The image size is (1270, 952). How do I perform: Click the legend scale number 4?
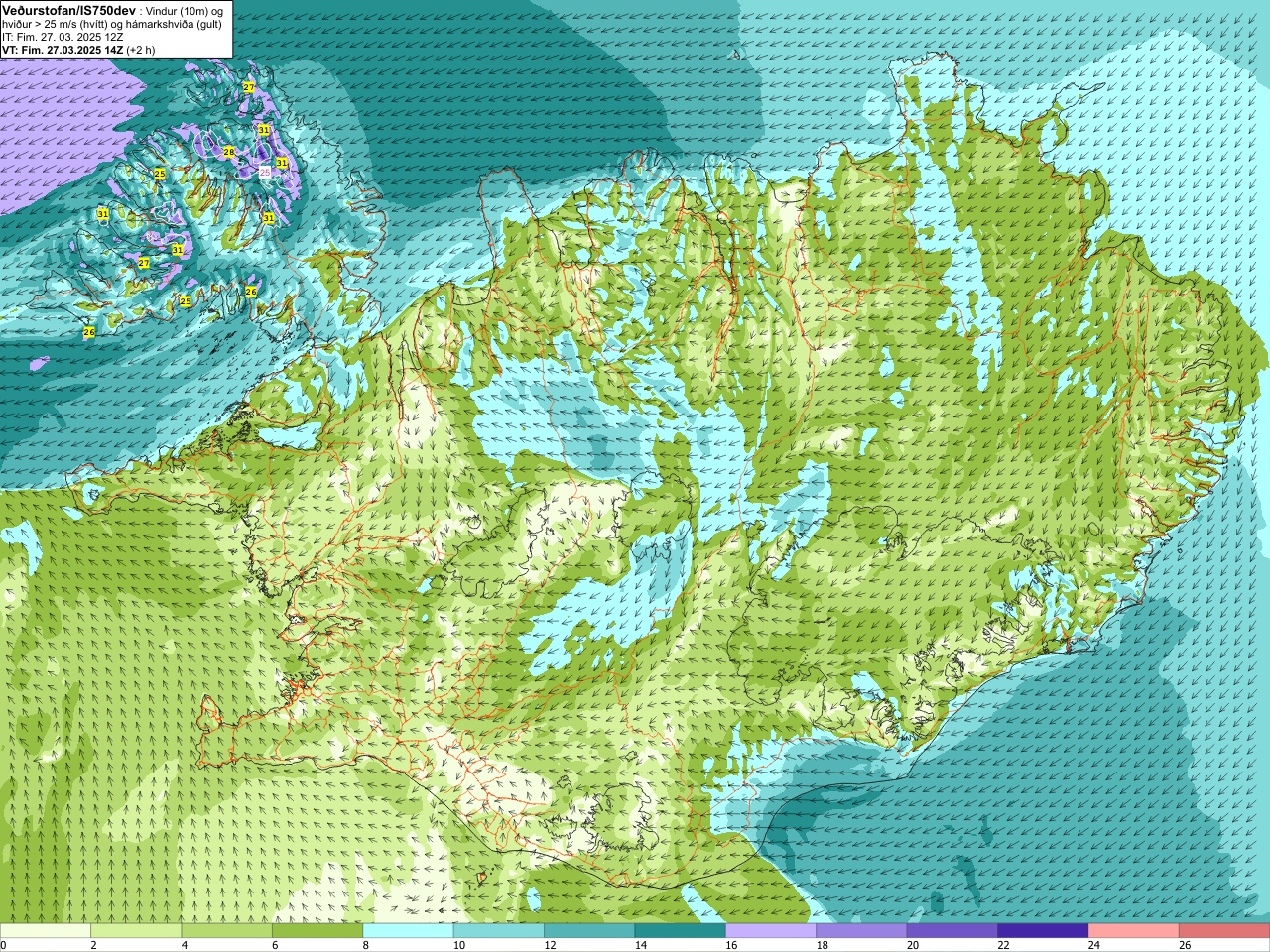[x=185, y=945]
